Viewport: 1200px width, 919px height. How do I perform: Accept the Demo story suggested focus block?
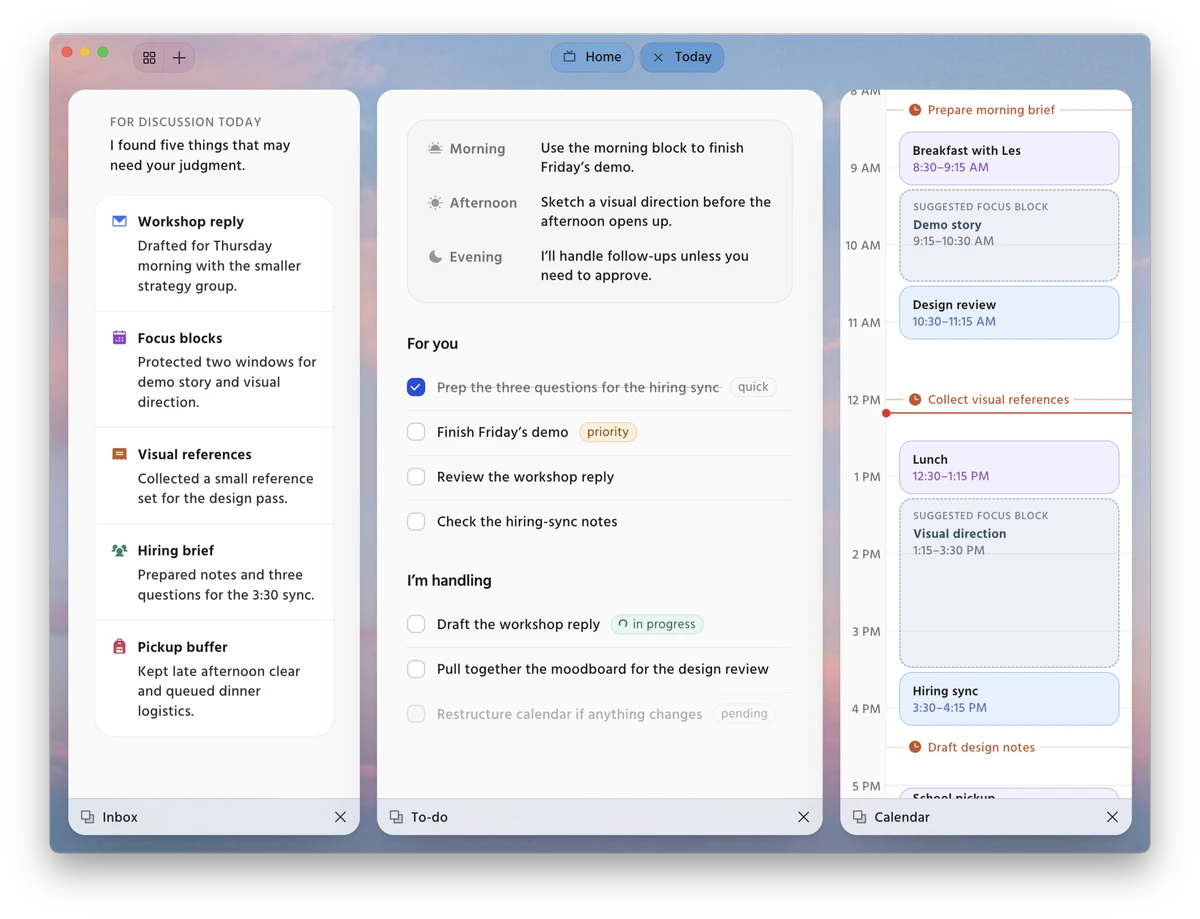1009,235
